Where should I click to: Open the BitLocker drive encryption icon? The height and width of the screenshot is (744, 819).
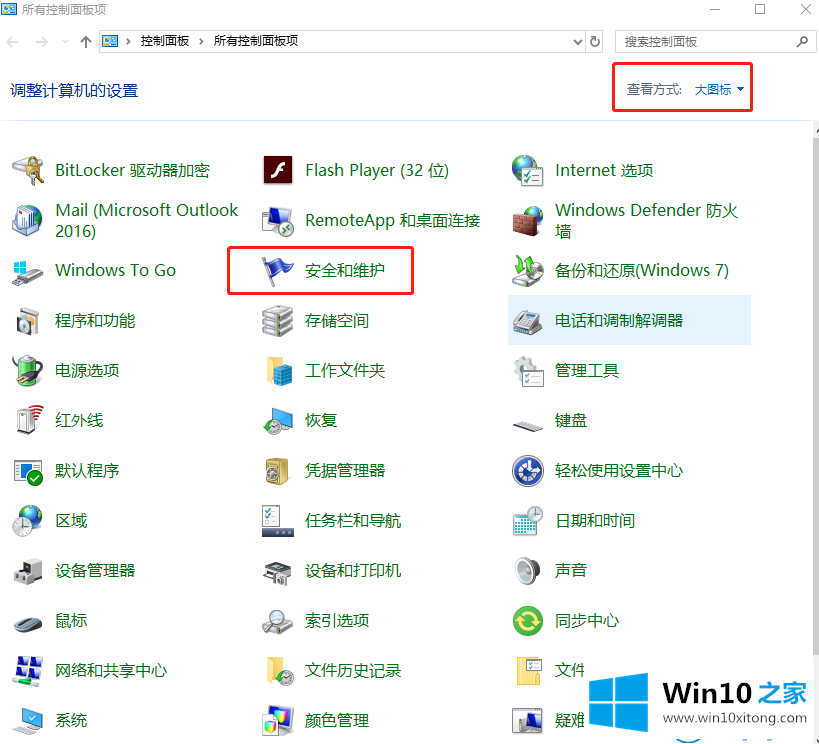[x=28, y=170]
